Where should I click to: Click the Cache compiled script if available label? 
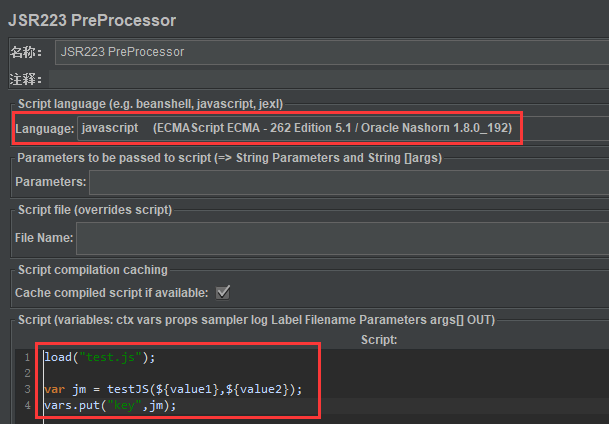click(x=111, y=293)
